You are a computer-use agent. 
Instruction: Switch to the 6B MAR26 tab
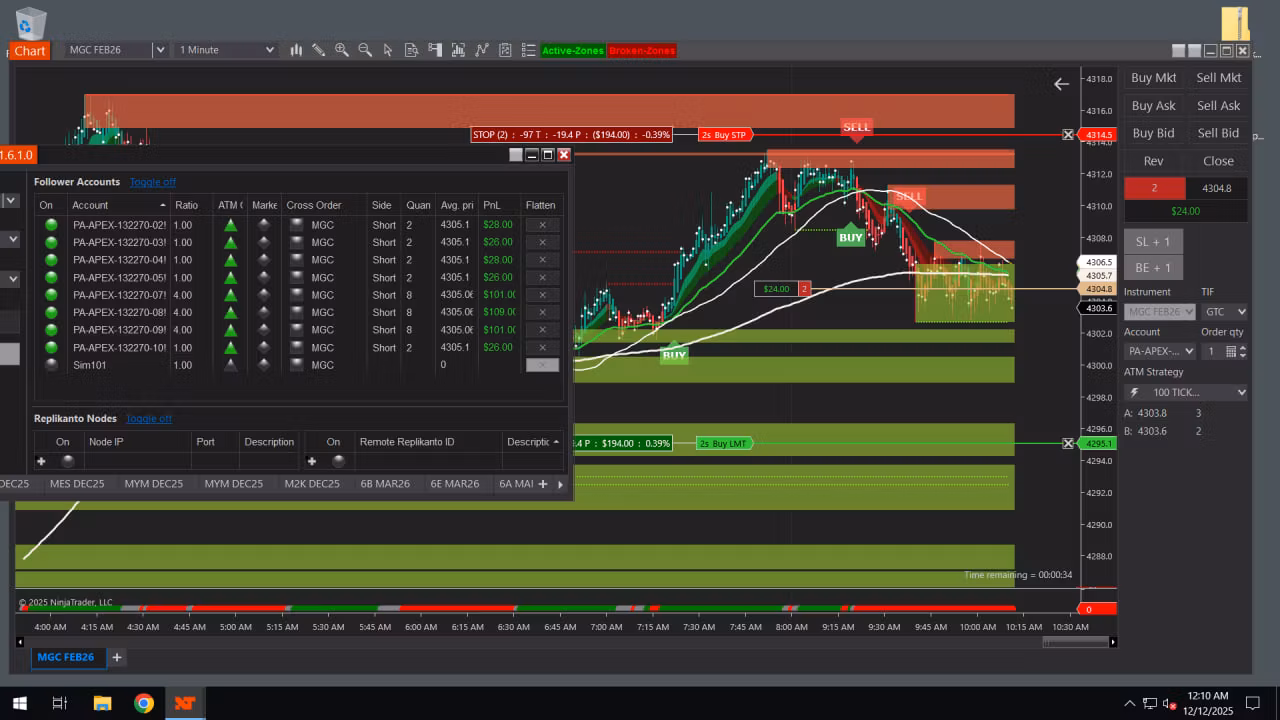point(385,484)
